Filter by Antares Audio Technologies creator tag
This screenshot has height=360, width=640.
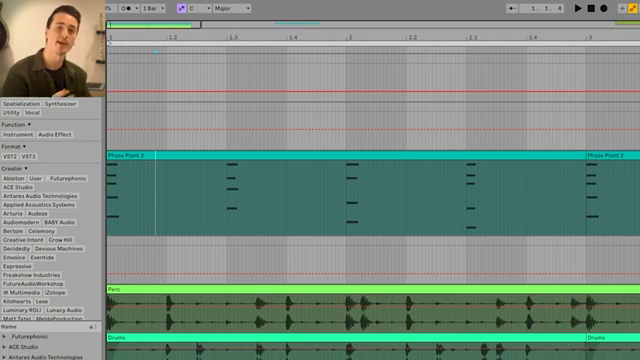[x=40, y=196]
